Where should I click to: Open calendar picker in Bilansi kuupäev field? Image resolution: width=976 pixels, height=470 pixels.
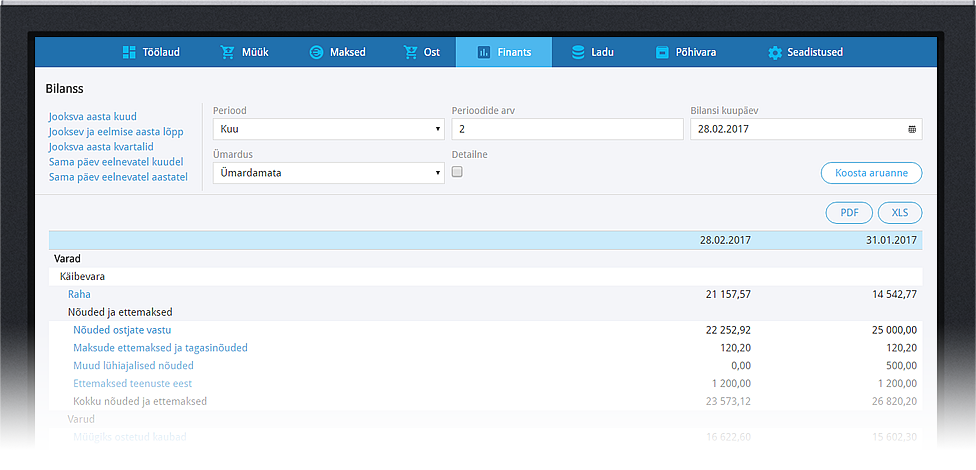click(x=911, y=129)
